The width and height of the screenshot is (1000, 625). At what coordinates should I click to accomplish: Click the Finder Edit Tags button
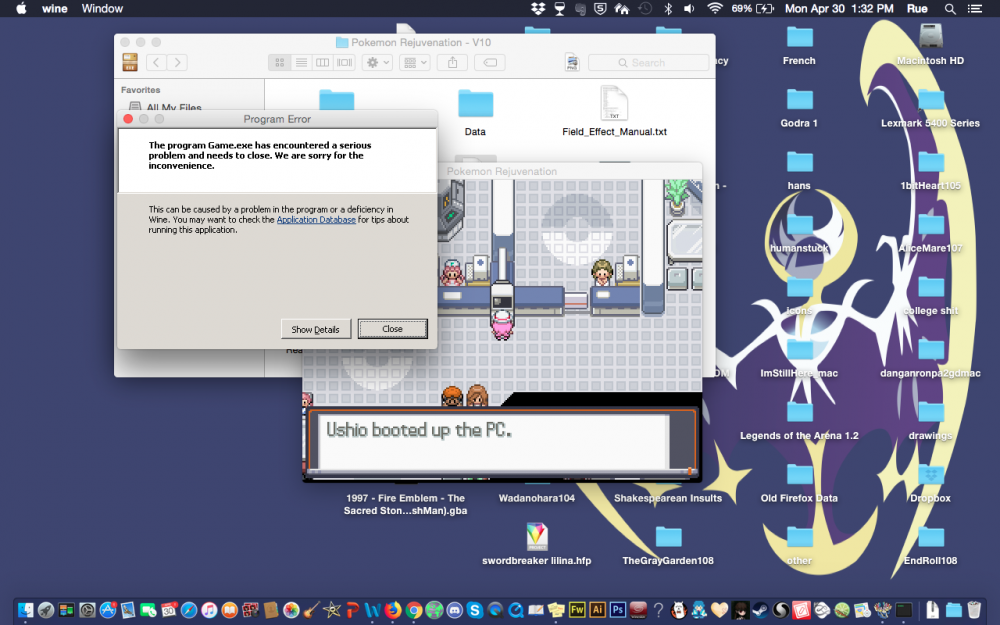click(x=490, y=62)
